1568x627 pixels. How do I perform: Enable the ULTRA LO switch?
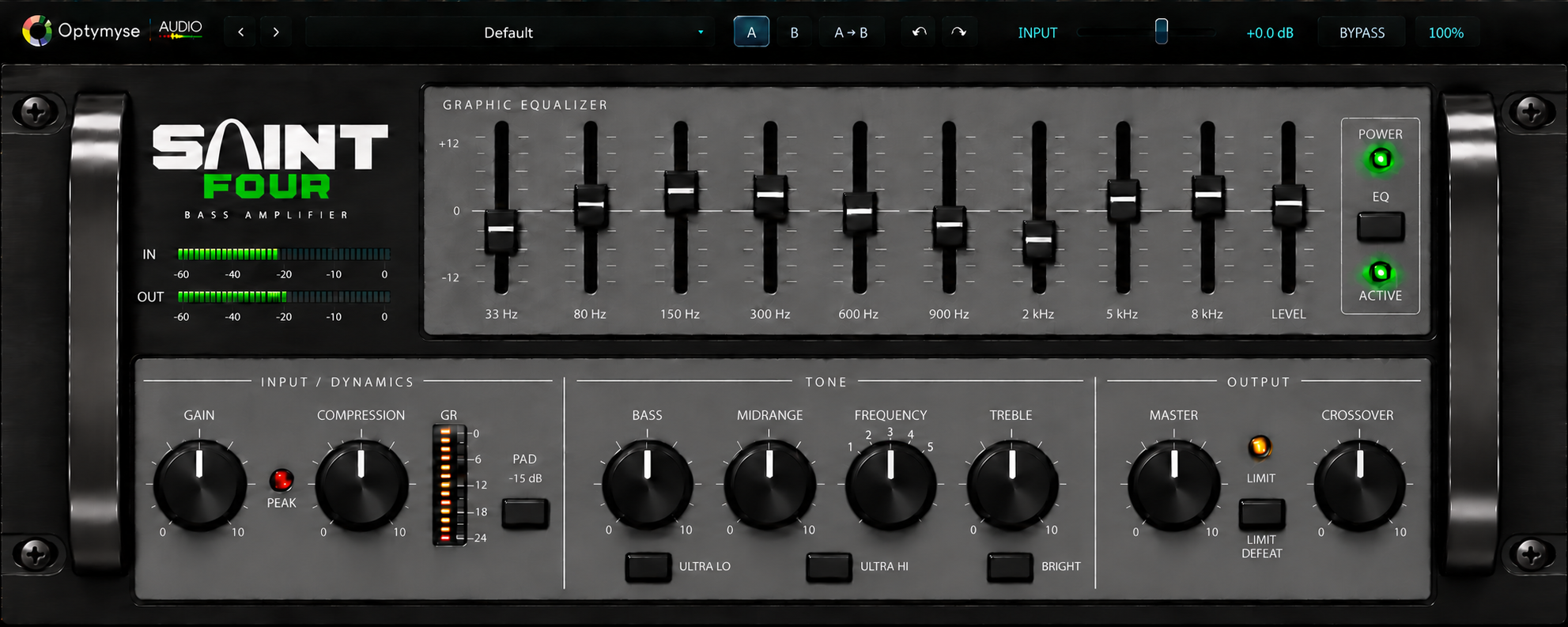point(648,567)
